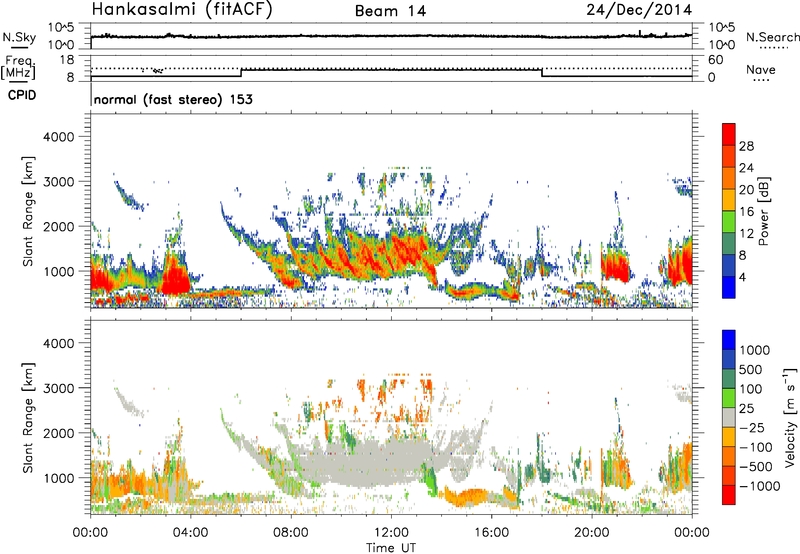Click "Slant Range [km]" beside the power panel

tap(28, 211)
